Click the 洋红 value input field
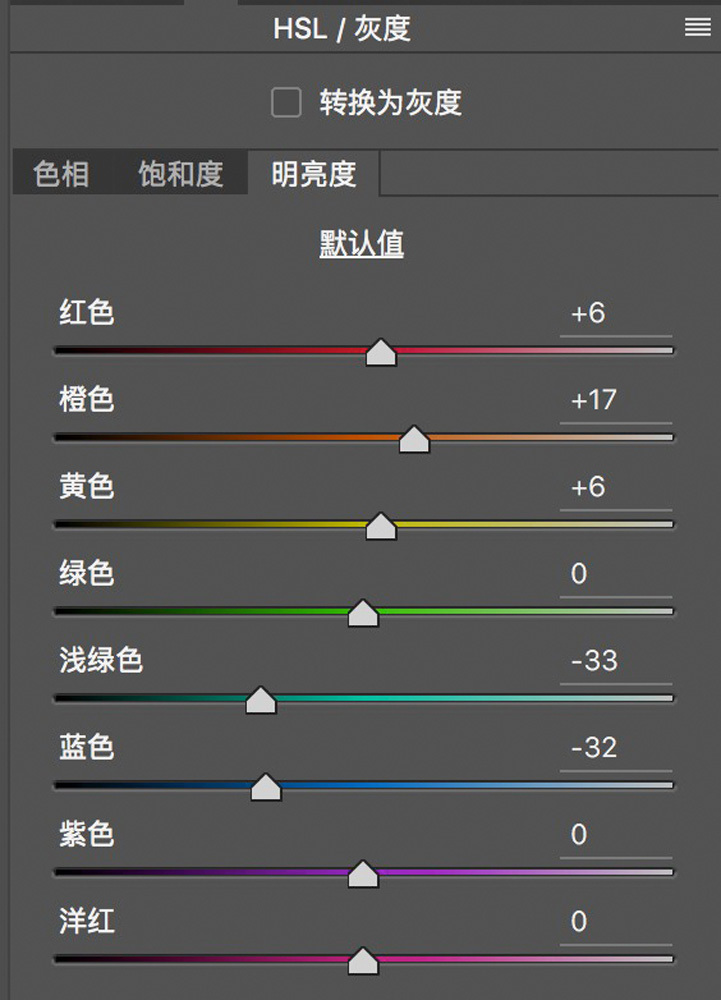The image size is (721, 1000). (612, 923)
